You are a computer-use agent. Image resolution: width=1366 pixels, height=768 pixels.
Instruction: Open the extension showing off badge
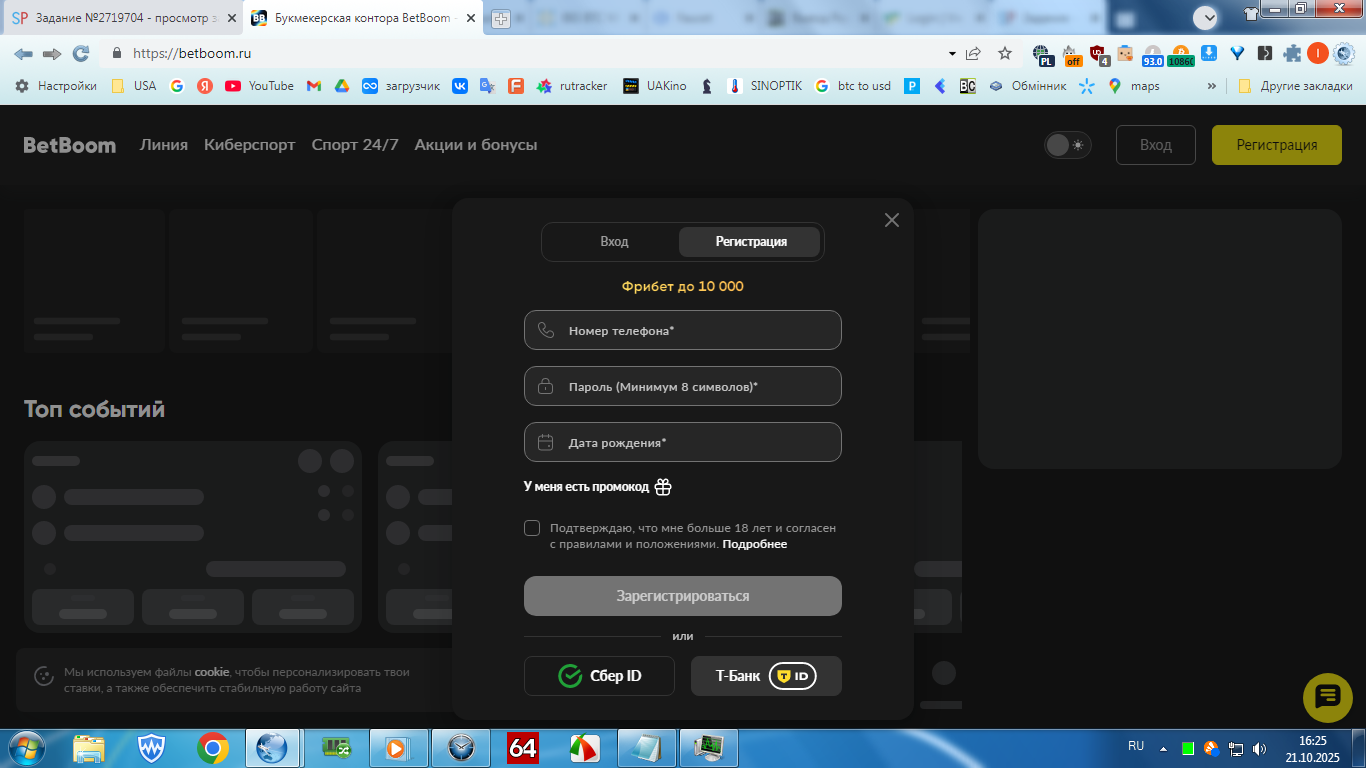[1071, 54]
